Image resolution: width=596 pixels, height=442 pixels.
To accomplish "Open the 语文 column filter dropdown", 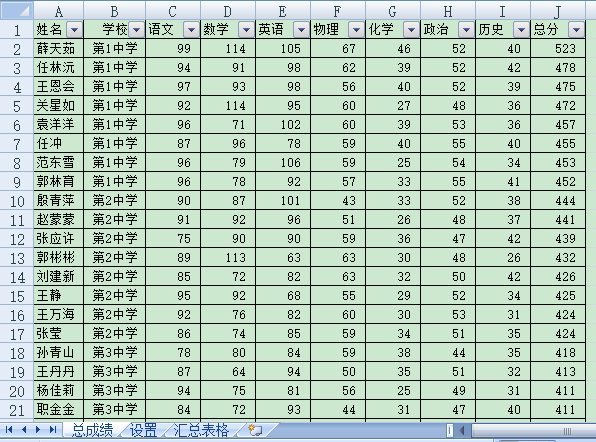I will pos(191,29).
